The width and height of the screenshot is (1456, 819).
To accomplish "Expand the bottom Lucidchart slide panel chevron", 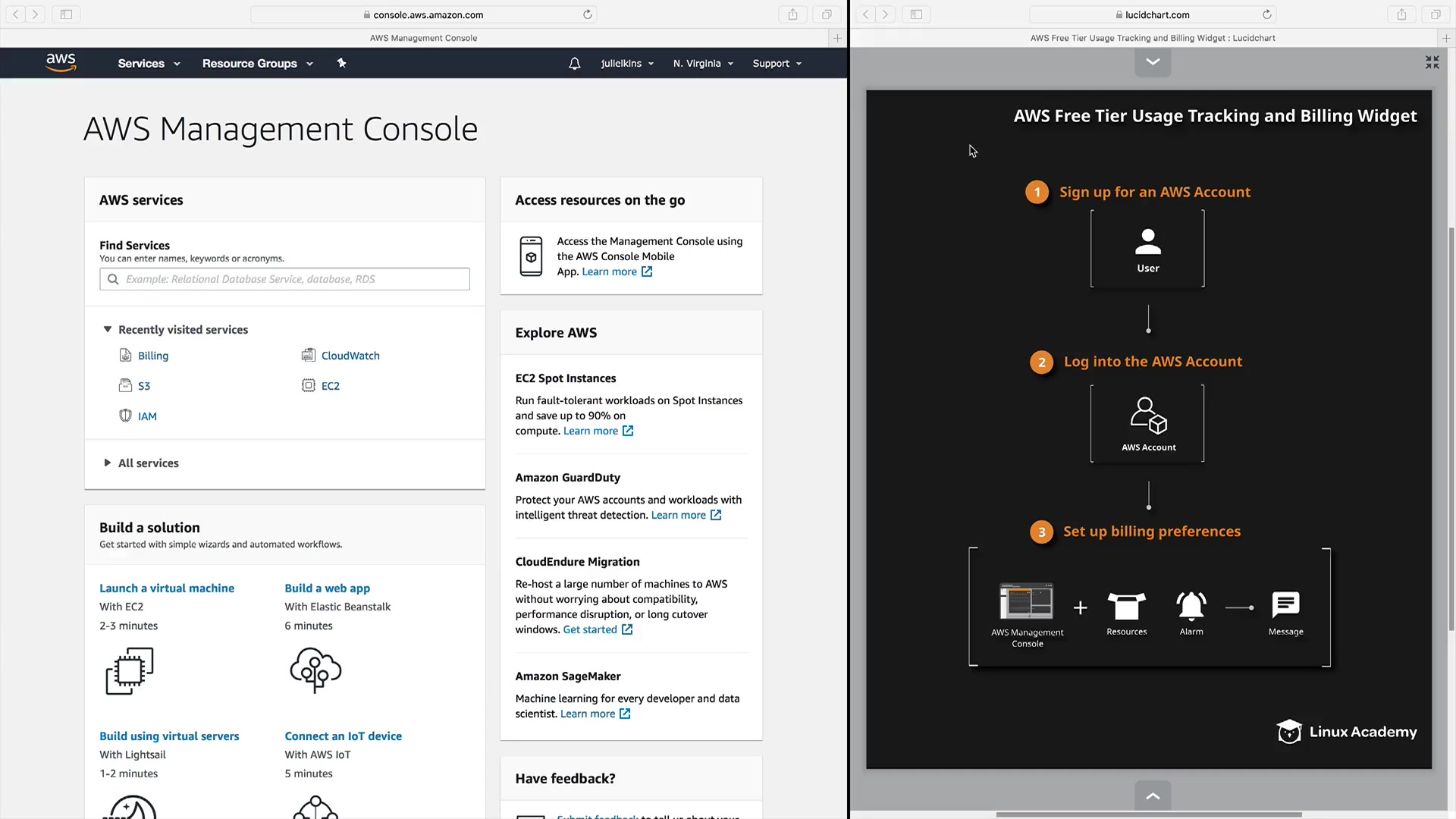I will [x=1153, y=796].
